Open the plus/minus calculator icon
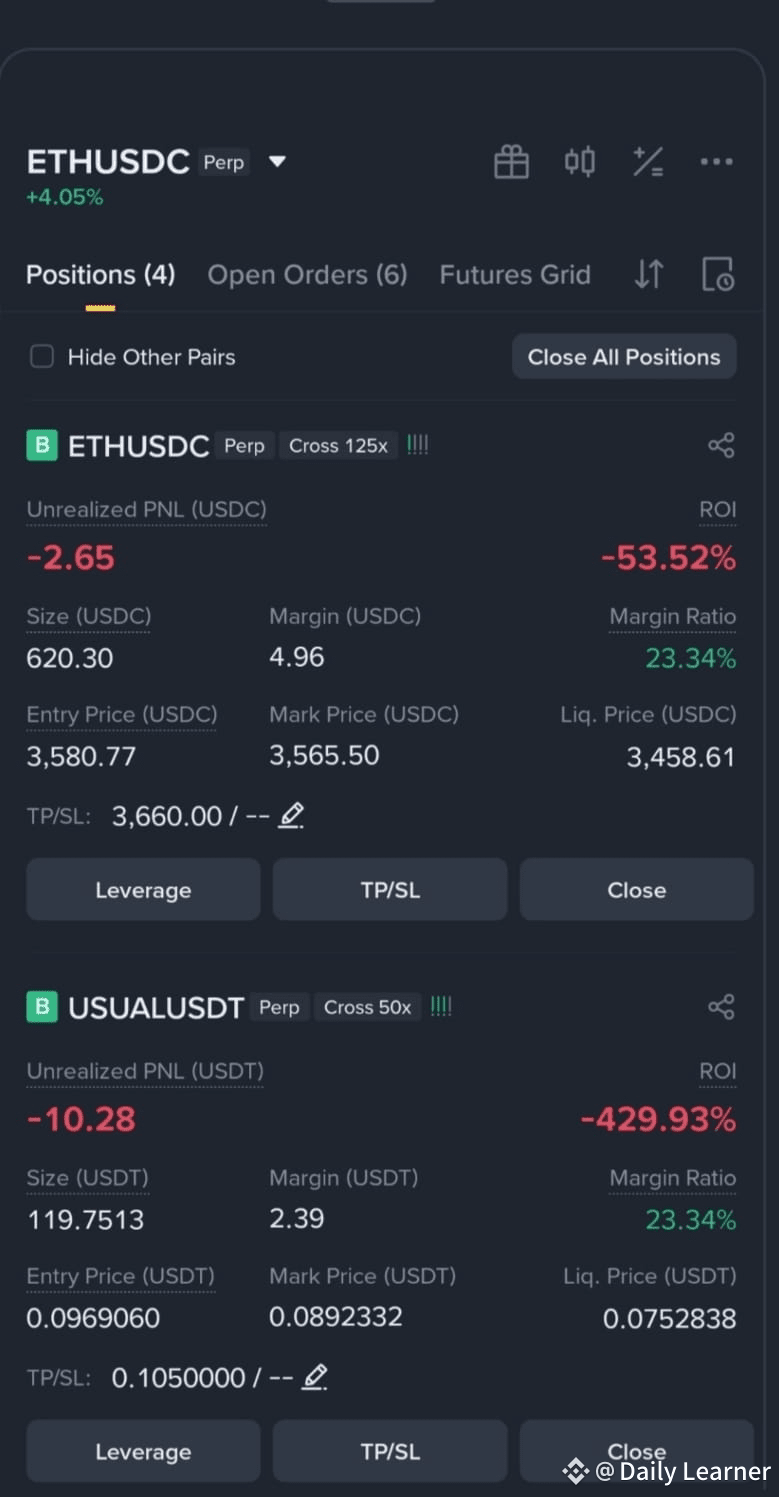Image resolution: width=779 pixels, height=1497 pixels. point(648,161)
